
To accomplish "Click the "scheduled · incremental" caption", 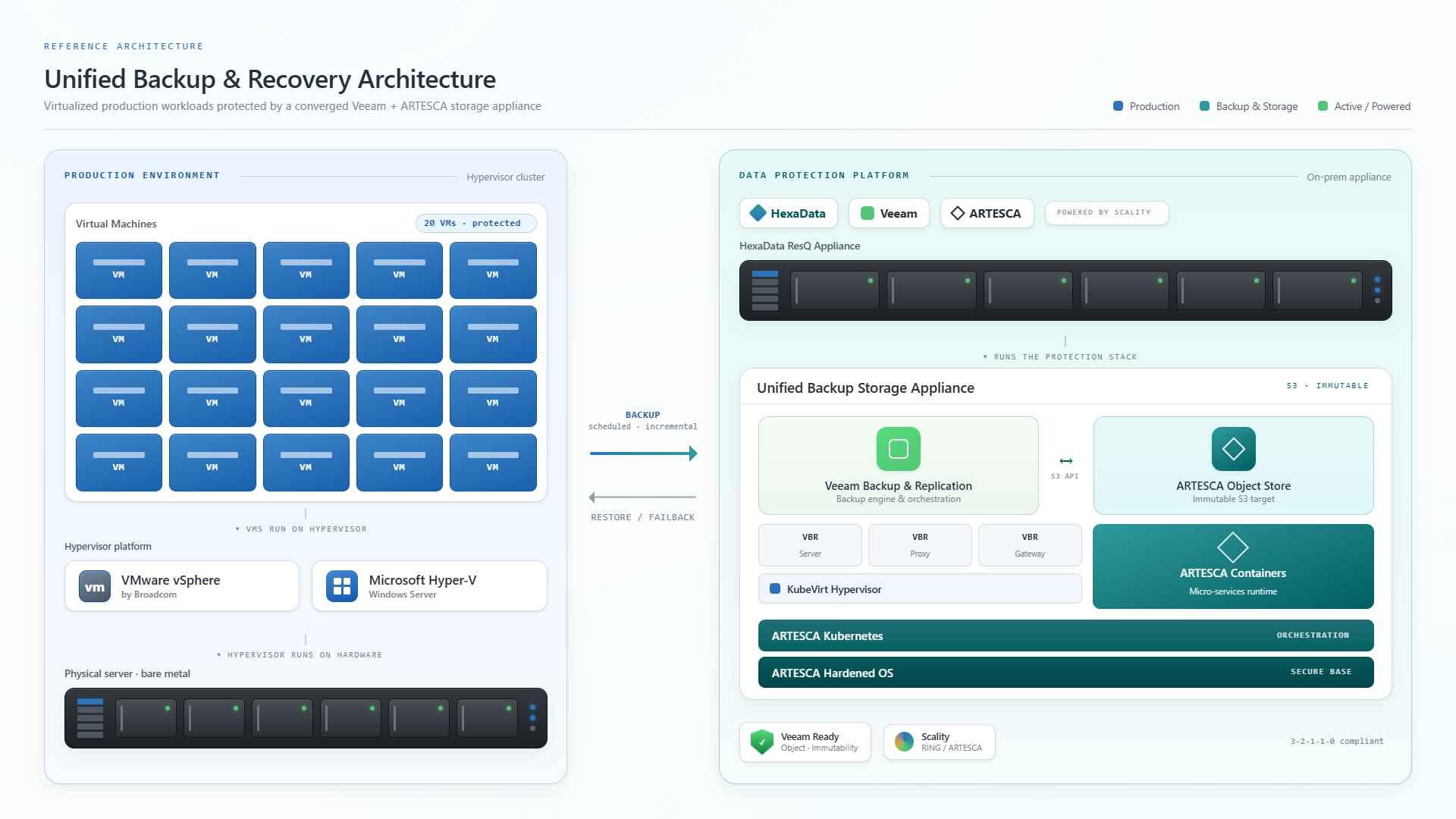I will tap(643, 427).
